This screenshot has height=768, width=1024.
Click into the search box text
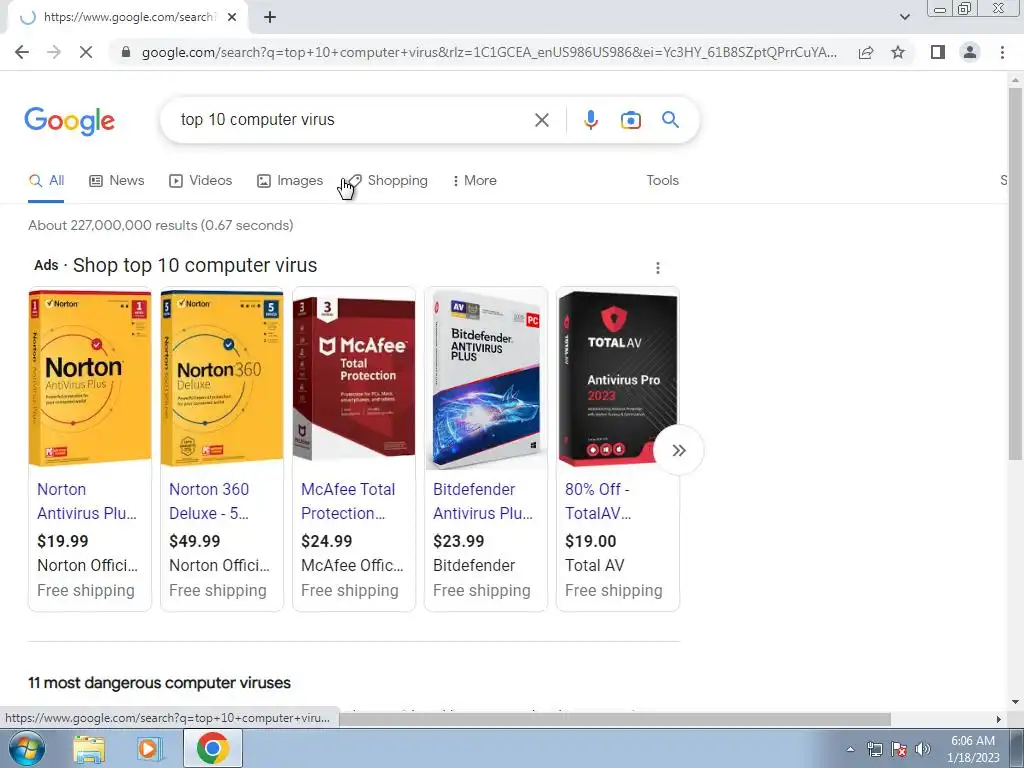(x=257, y=120)
